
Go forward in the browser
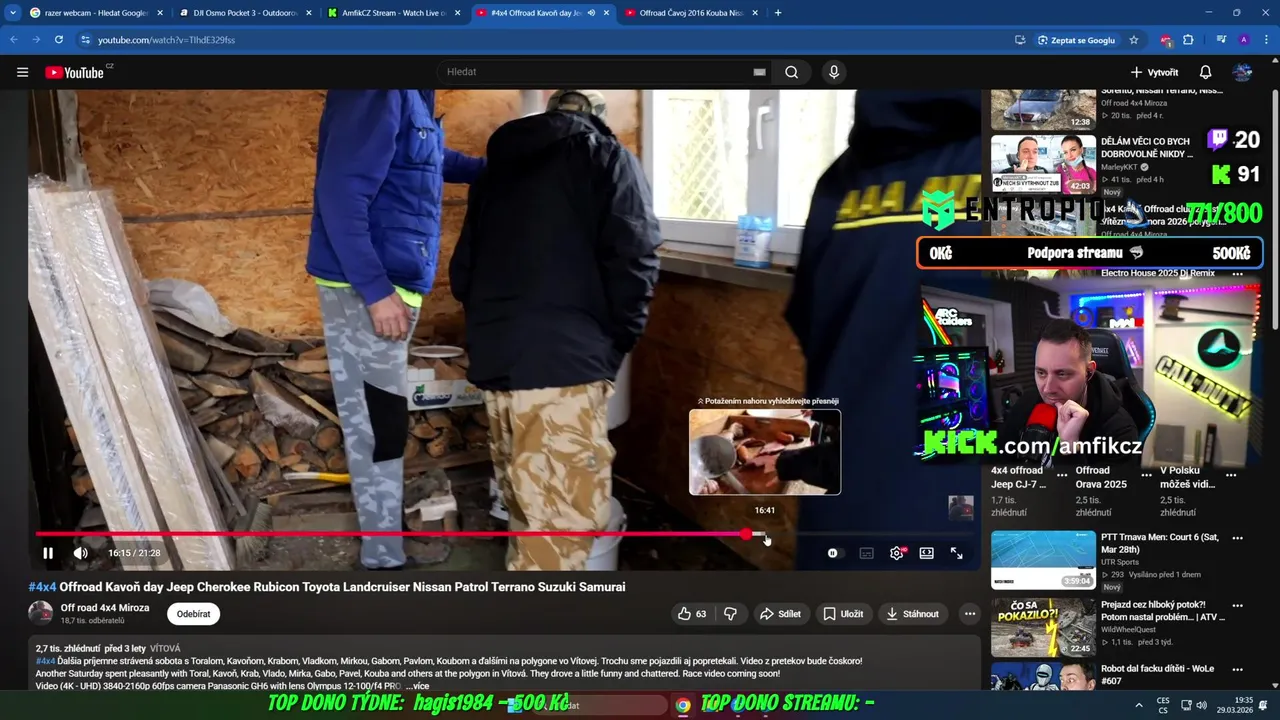click(36, 40)
